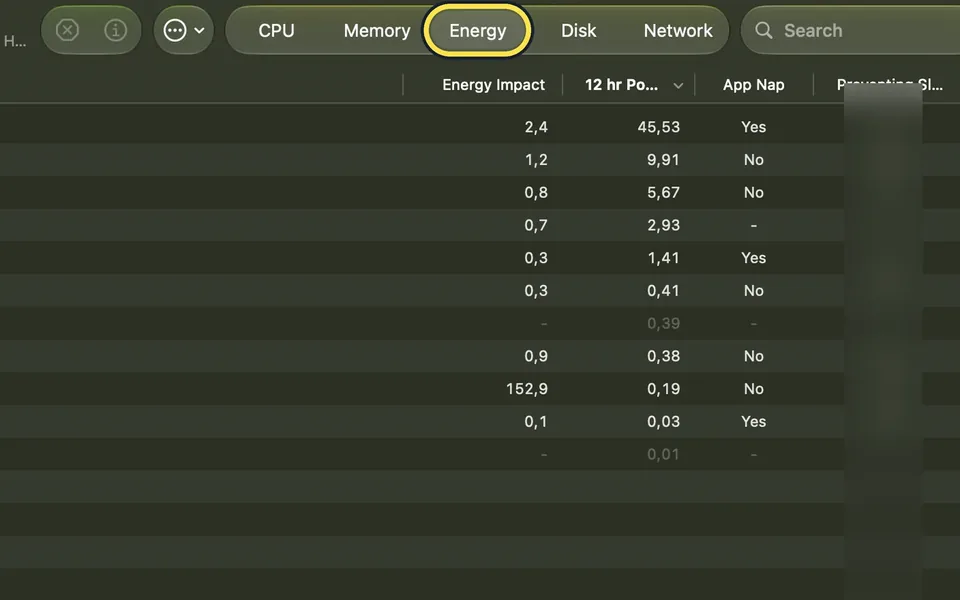The image size is (960, 600).
Task: Select the row with 12 hr power 9,91
Action: coord(480,160)
